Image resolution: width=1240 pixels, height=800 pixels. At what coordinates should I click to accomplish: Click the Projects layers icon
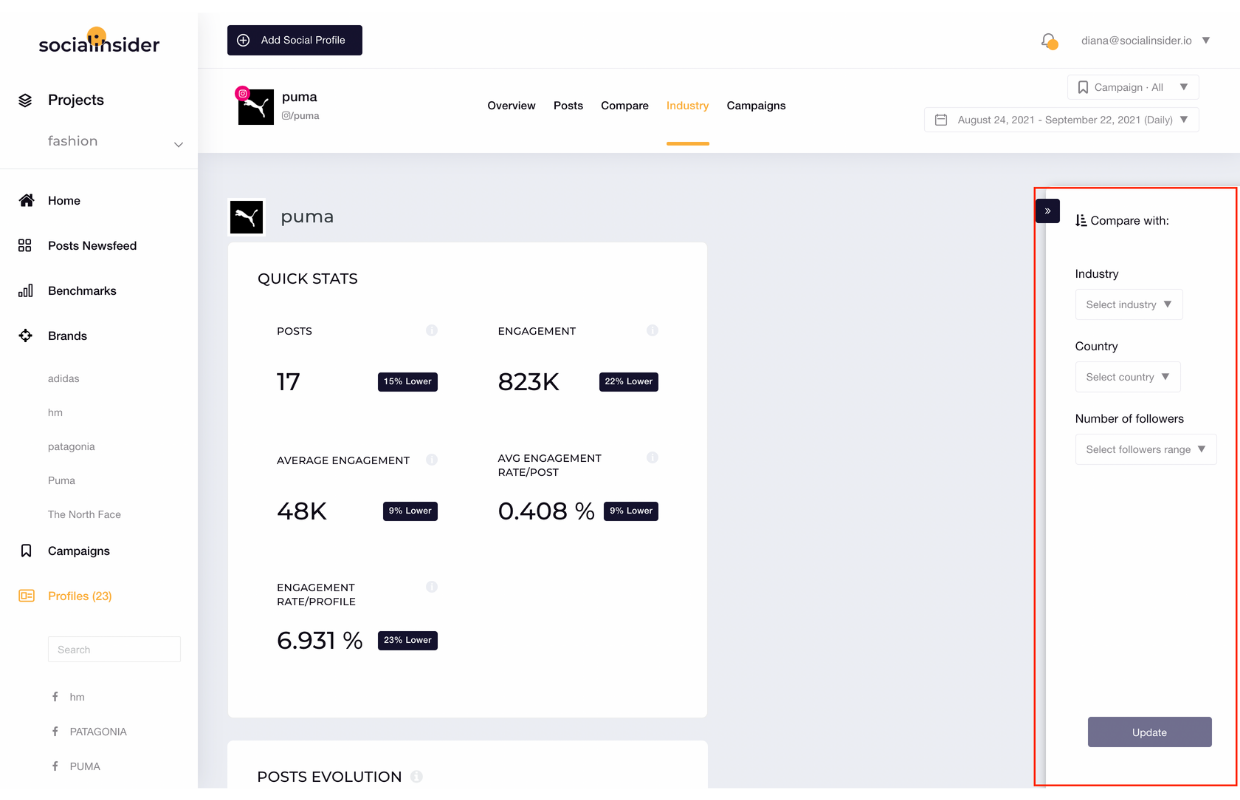26,100
